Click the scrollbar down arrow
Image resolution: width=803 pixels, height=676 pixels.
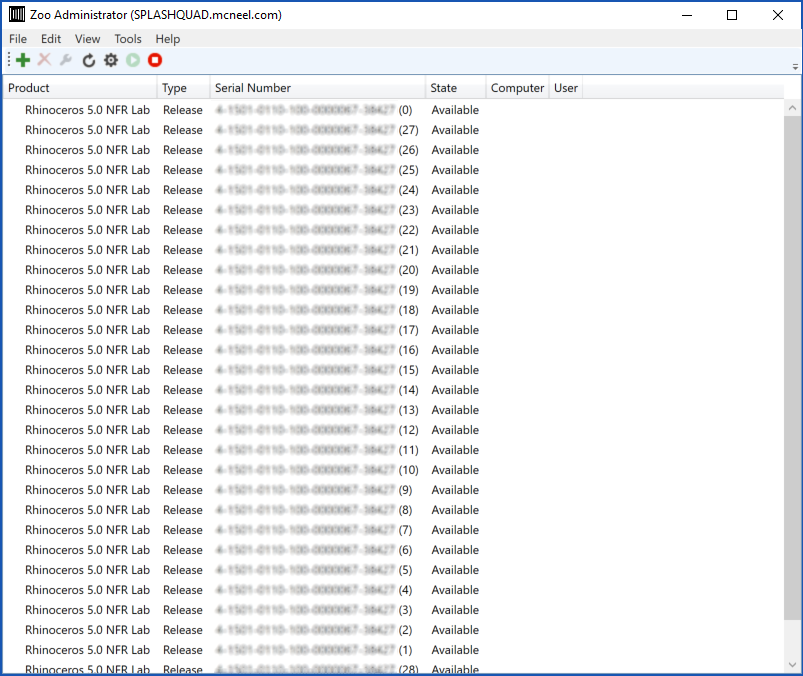click(x=792, y=665)
